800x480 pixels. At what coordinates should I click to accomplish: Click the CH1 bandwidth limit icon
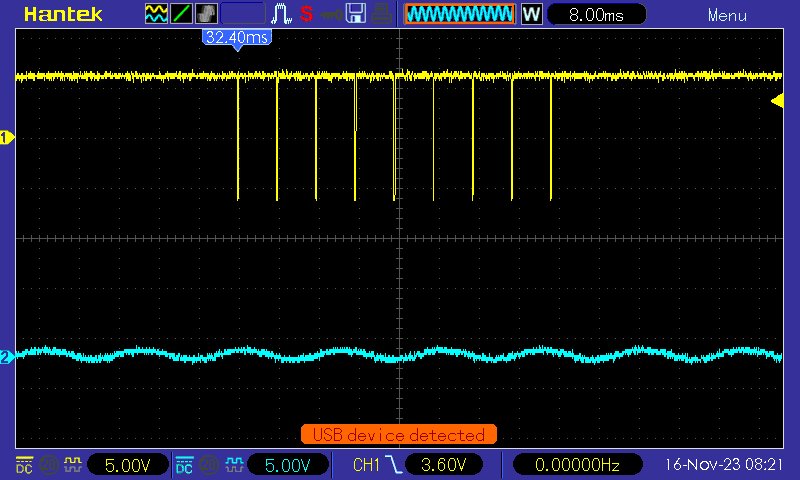coord(48,465)
